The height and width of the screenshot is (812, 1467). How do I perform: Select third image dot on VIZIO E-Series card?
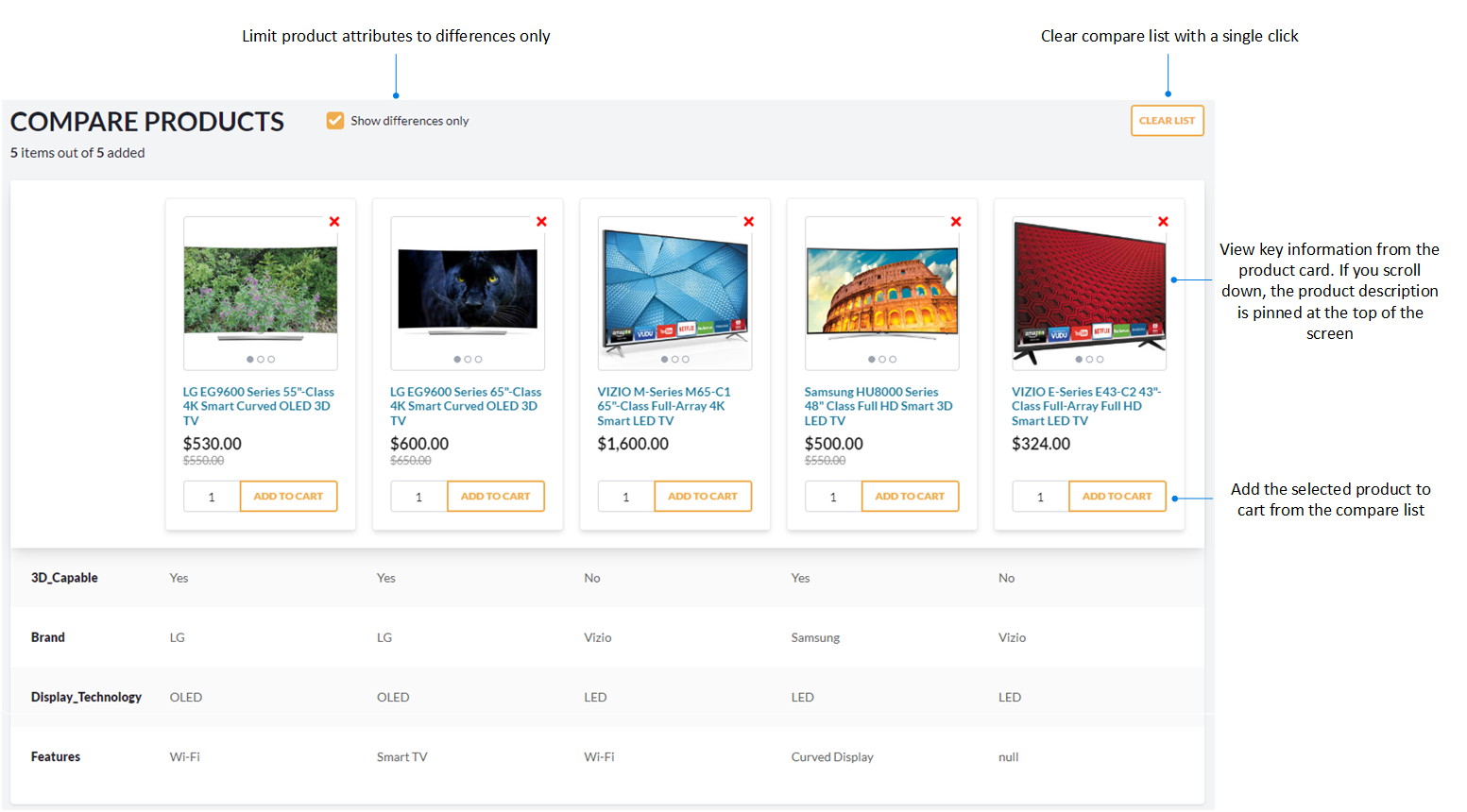click(x=1100, y=360)
